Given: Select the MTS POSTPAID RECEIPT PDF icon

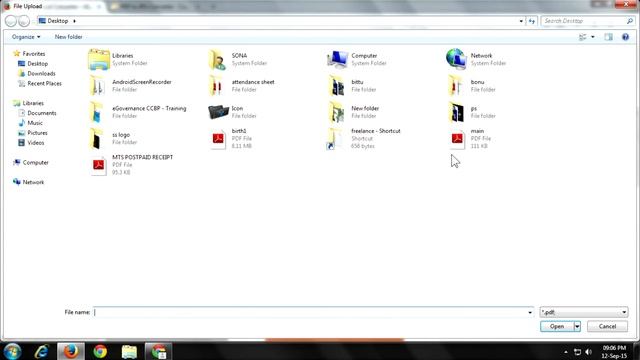Looking at the screenshot, I should [98, 165].
